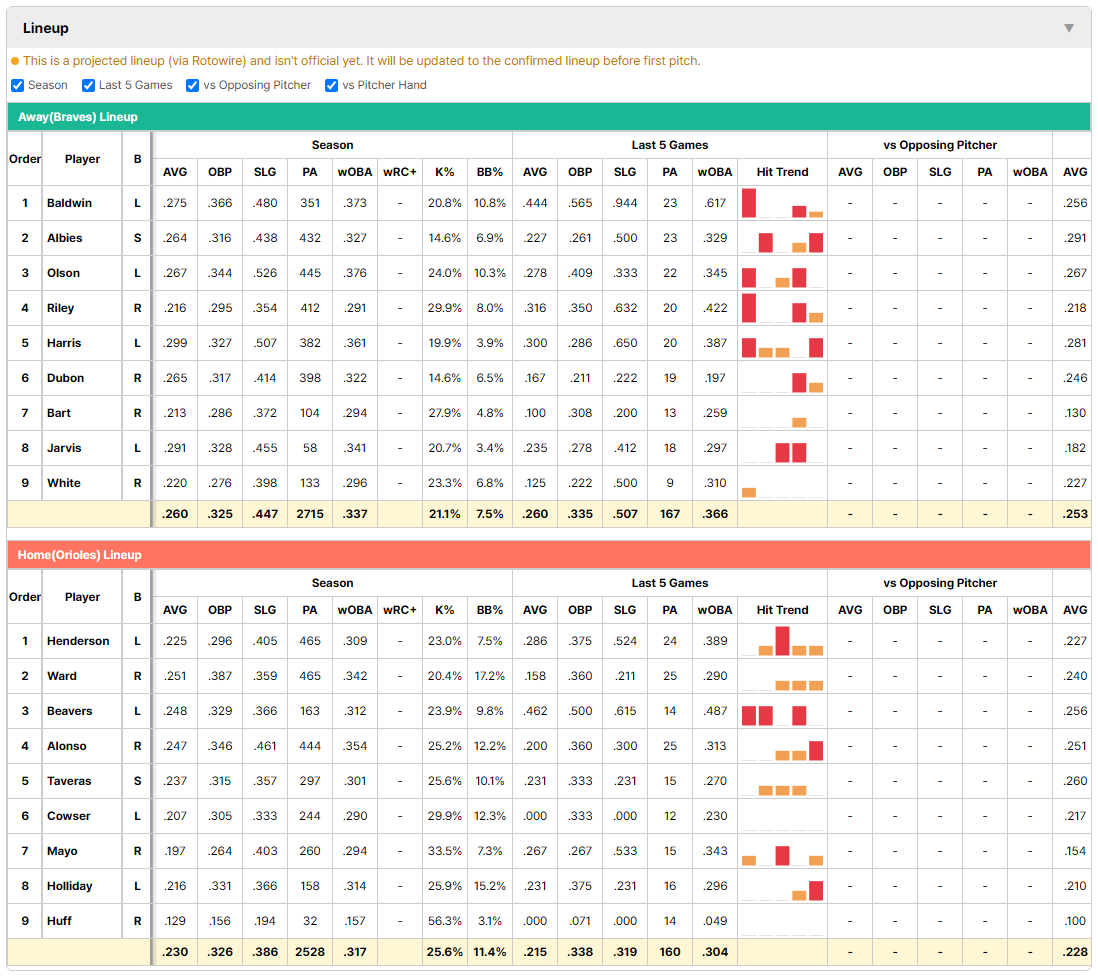
Task: Collapse the Lineup panel arrow
Action: click(1069, 28)
